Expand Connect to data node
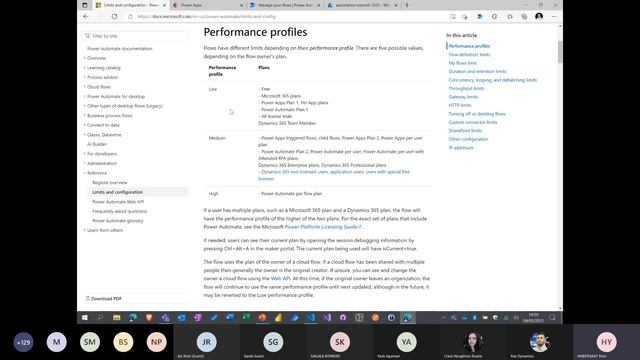The width and height of the screenshot is (640, 360). 84,125
